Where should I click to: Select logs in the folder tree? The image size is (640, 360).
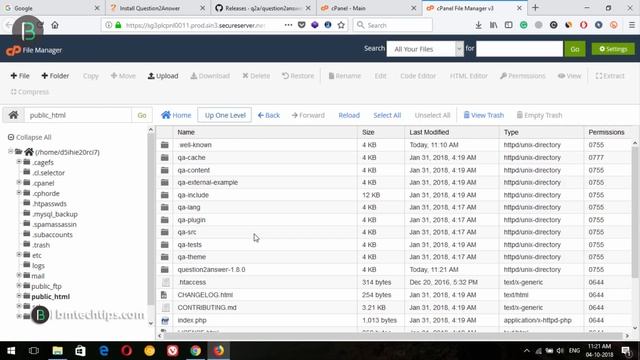pos(38,266)
